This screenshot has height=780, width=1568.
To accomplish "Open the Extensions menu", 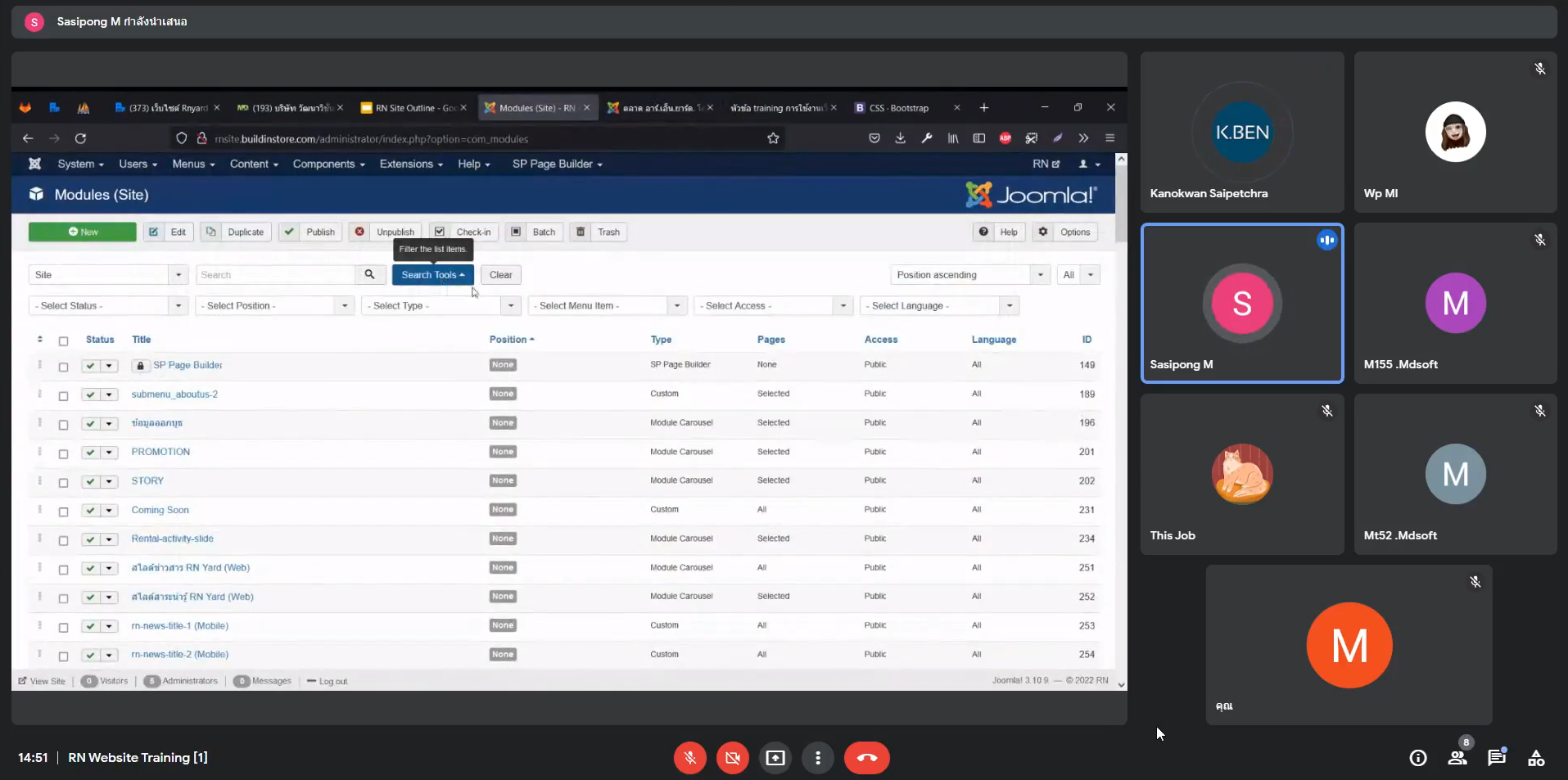I will click(410, 165).
